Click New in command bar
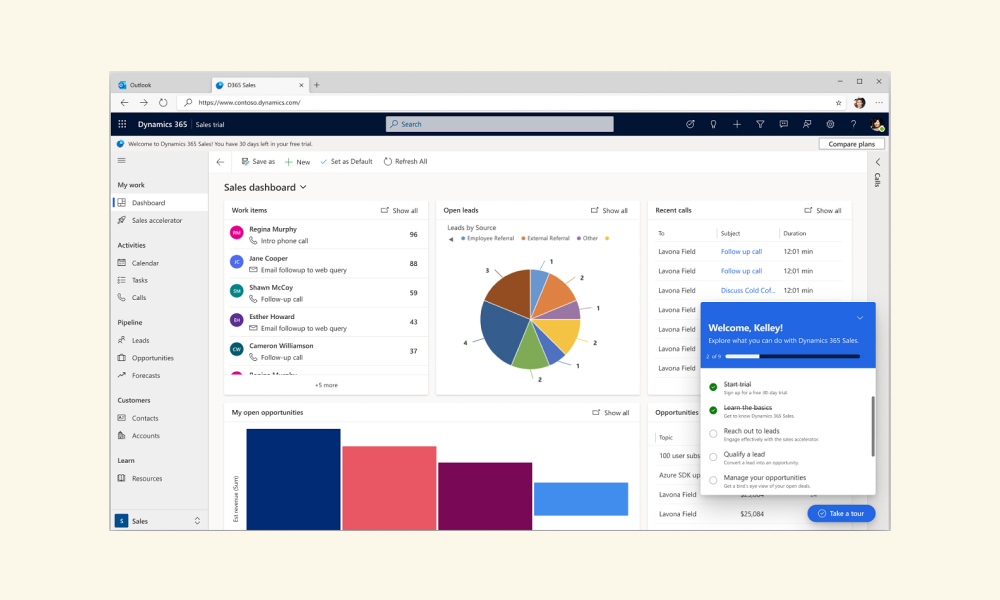Screen dimensions: 1000x600 click(297, 162)
